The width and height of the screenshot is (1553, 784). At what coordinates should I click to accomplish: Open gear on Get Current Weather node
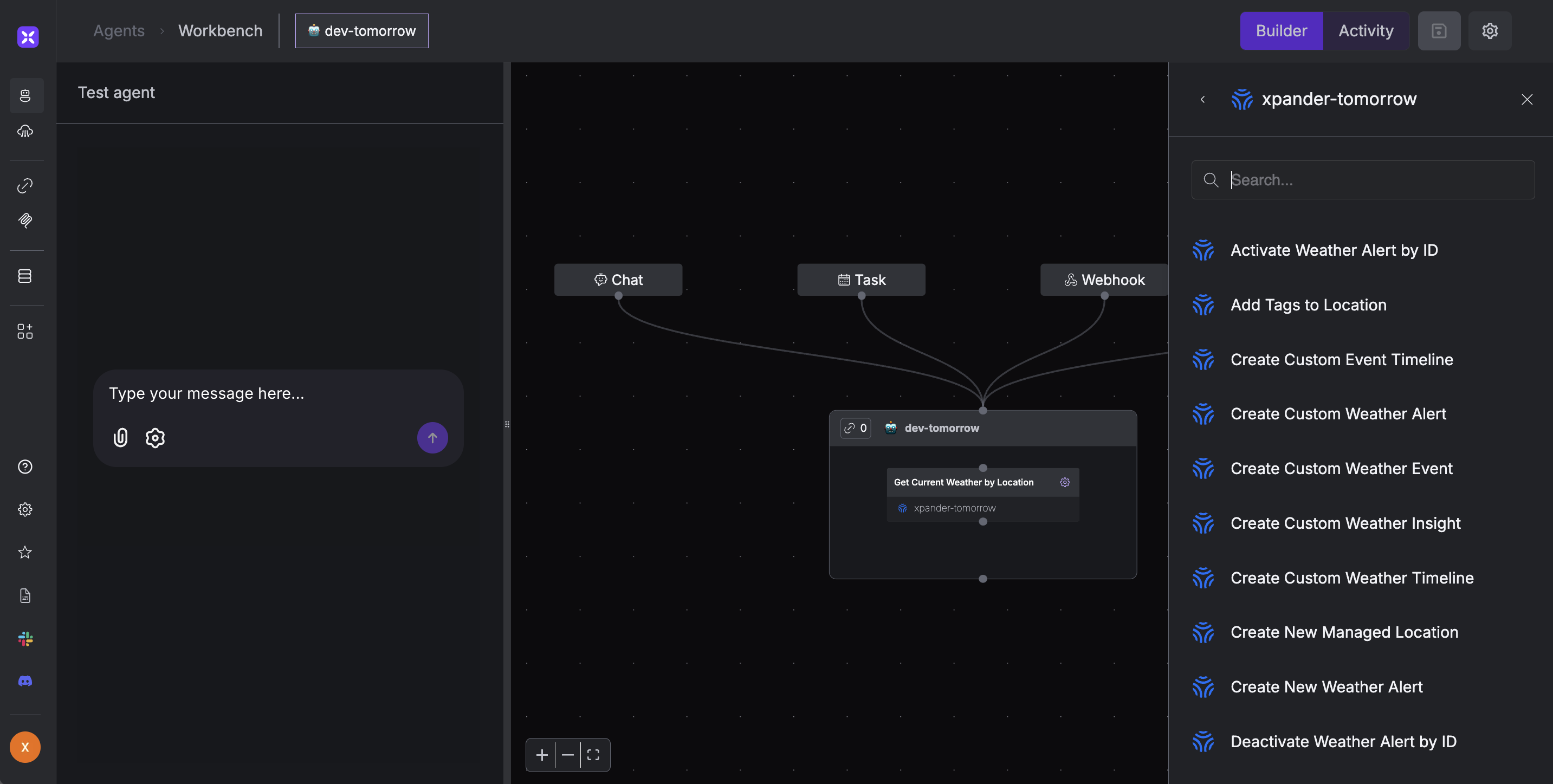click(x=1065, y=482)
